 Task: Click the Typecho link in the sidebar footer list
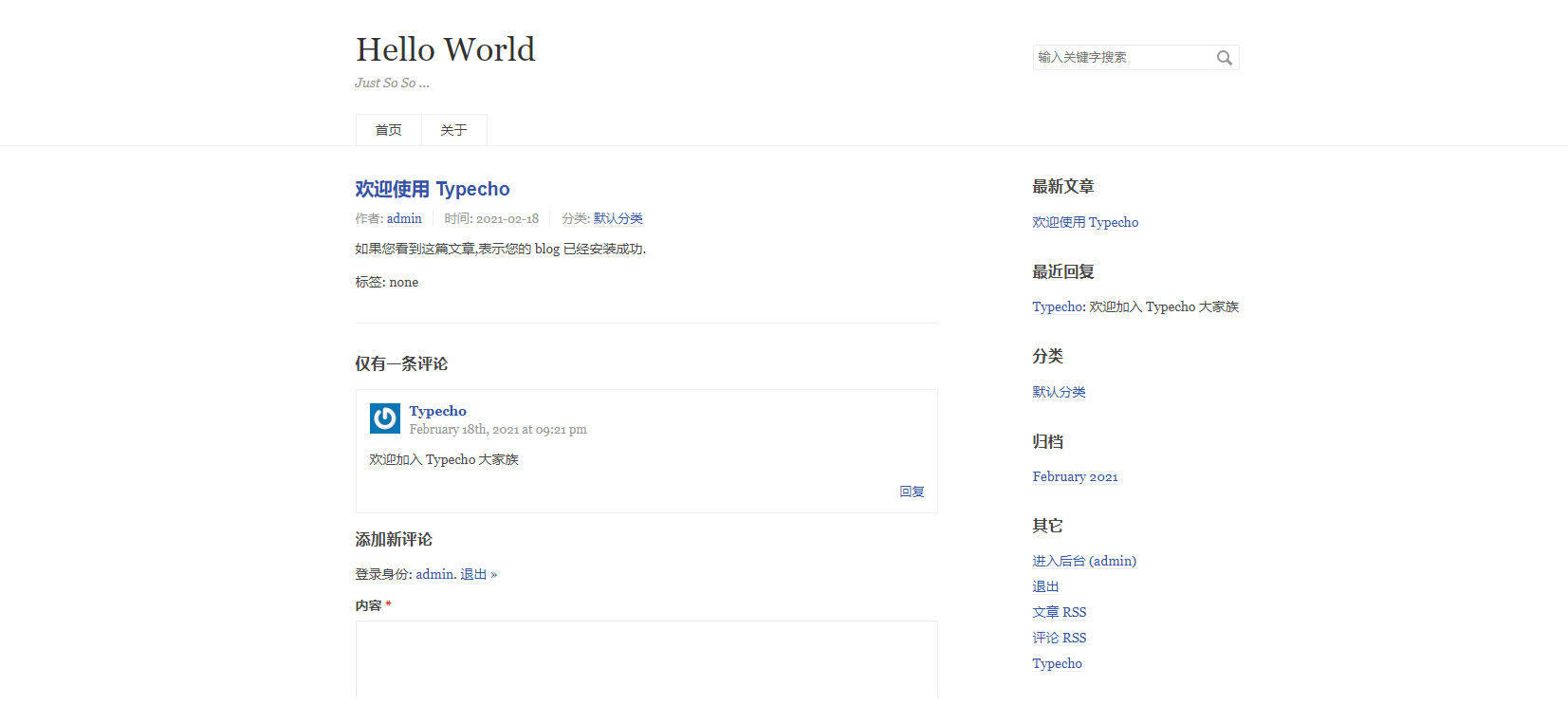point(1058,663)
